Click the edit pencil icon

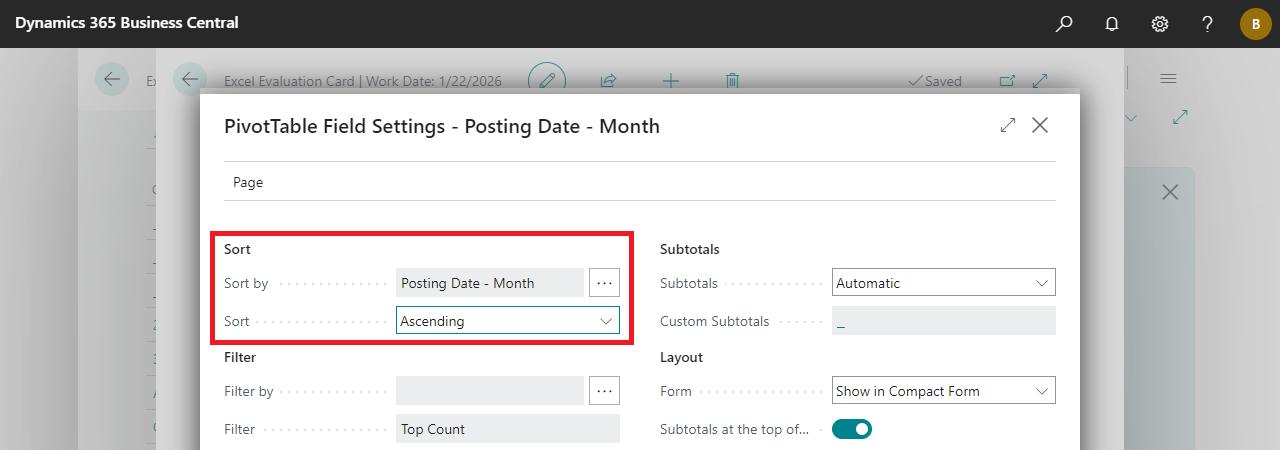coord(547,81)
